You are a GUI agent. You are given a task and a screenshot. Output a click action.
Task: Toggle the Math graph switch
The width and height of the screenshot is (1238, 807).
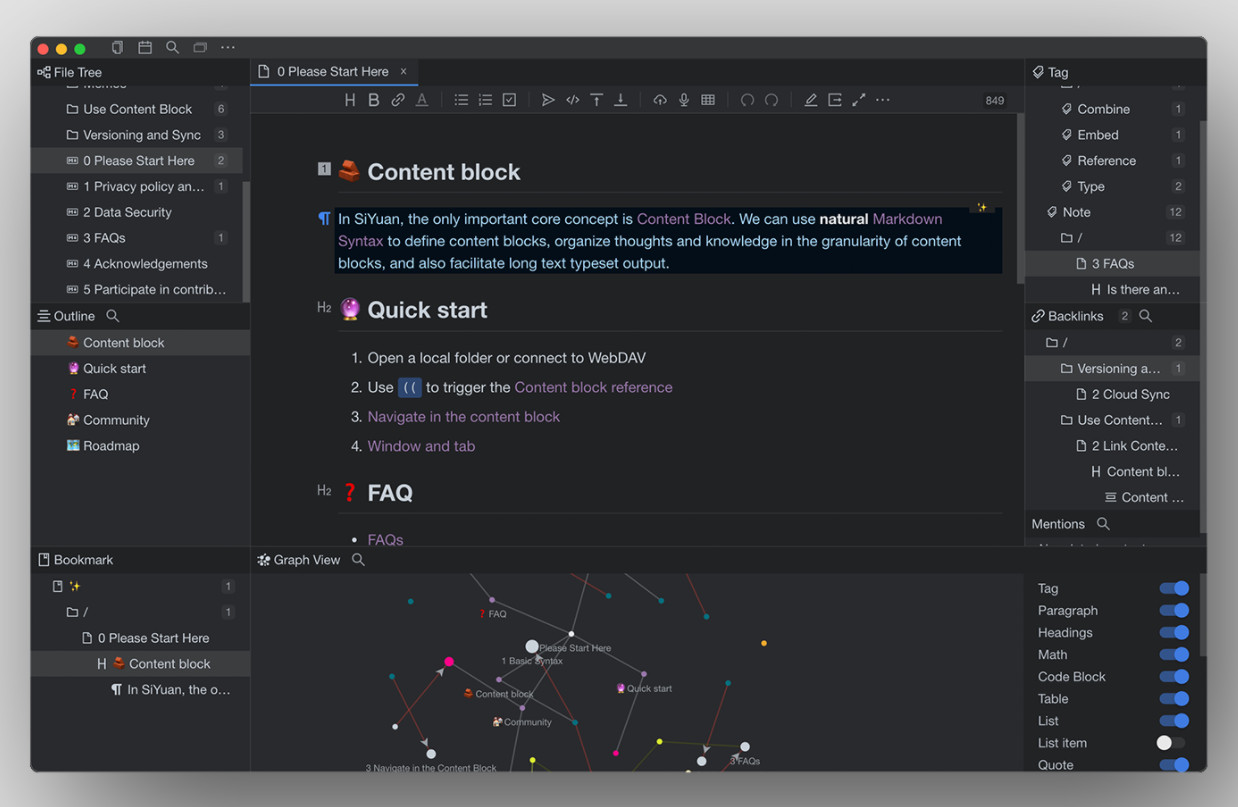point(1174,655)
